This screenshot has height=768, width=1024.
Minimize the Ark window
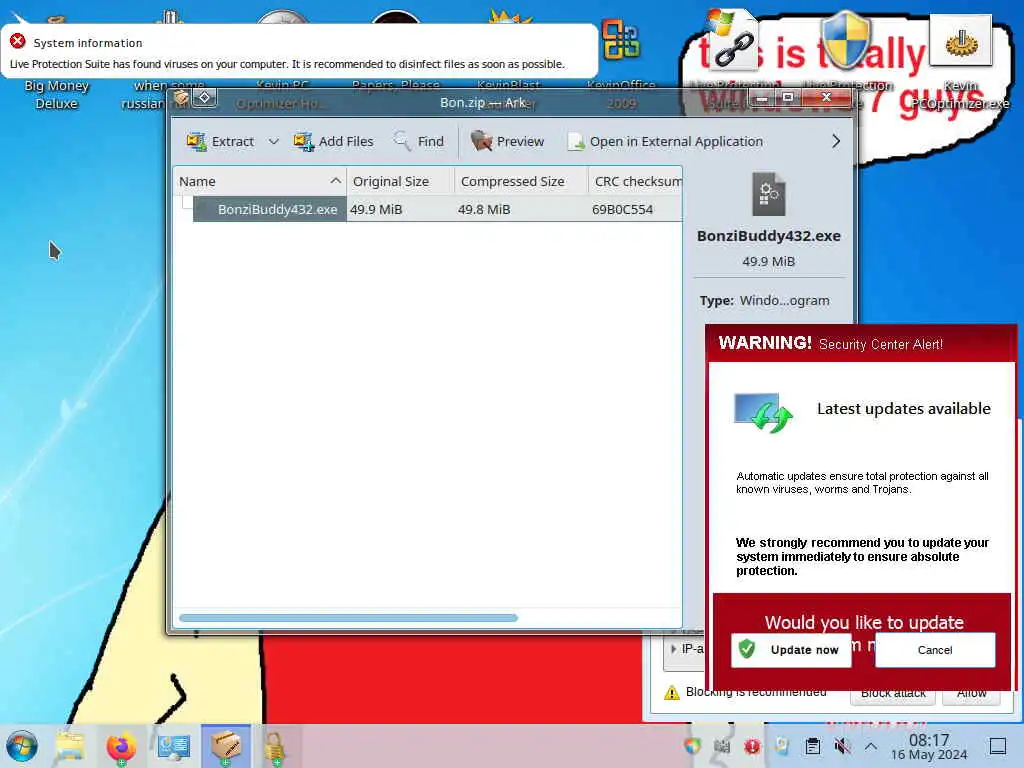762,98
